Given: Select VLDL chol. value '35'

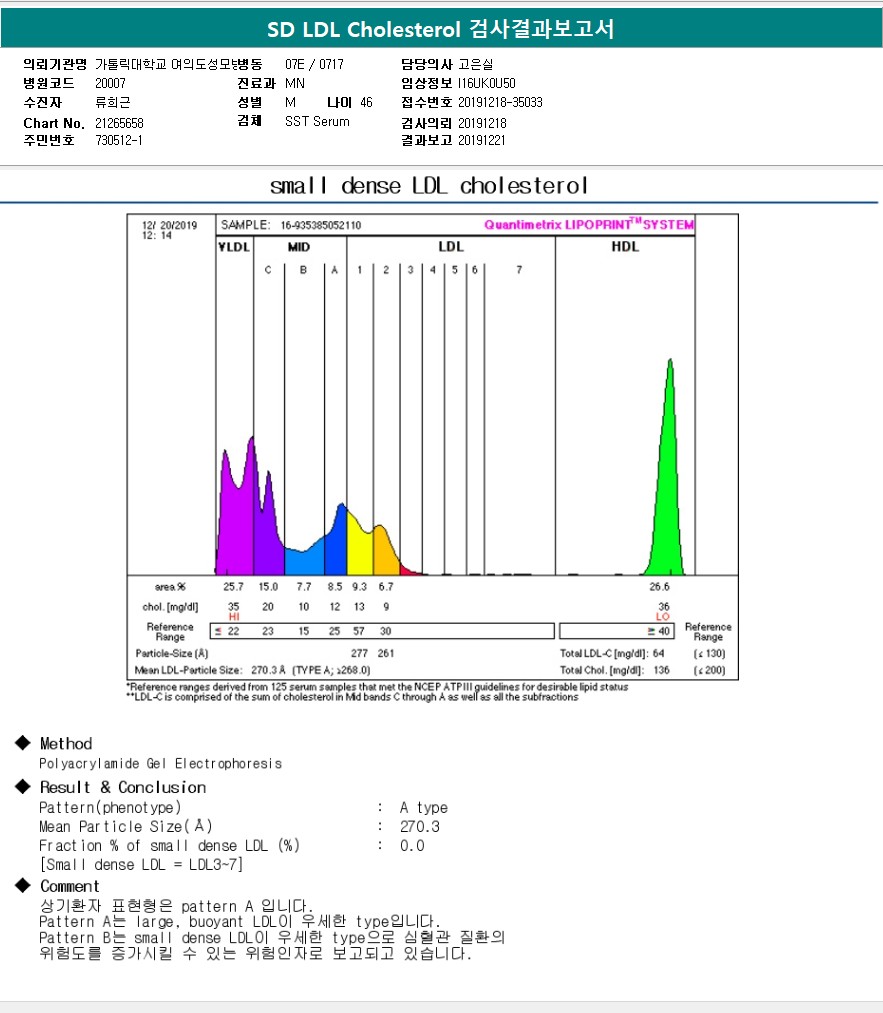Looking at the screenshot, I should (x=233, y=606).
